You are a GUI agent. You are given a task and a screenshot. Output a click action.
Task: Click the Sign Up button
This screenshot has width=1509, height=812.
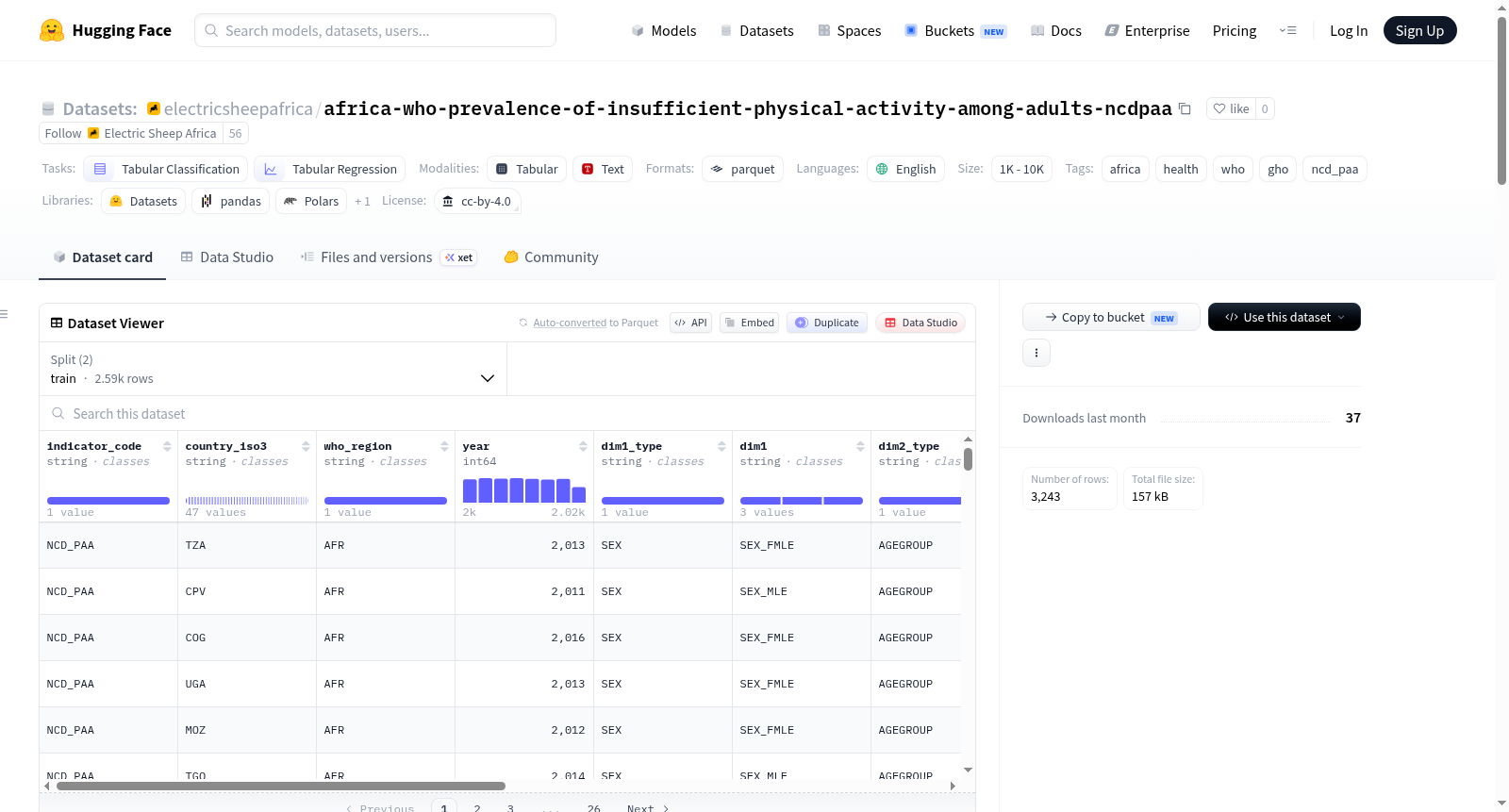(1419, 30)
